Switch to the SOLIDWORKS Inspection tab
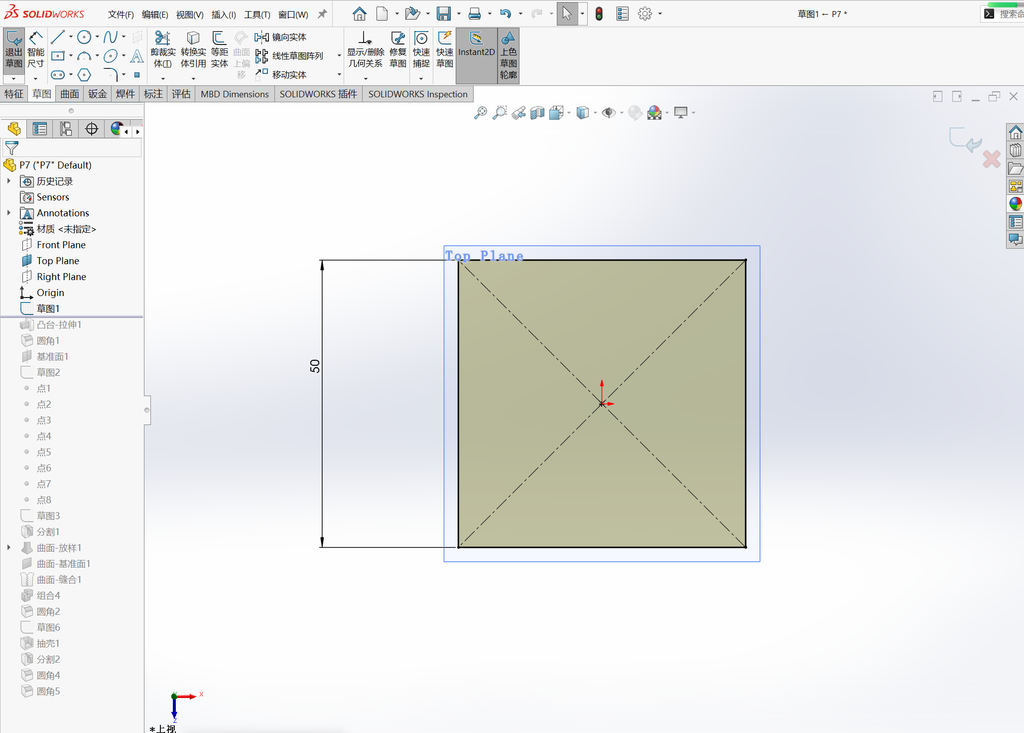The height and width of the screenshot is (733, 1024). [418, 94]
